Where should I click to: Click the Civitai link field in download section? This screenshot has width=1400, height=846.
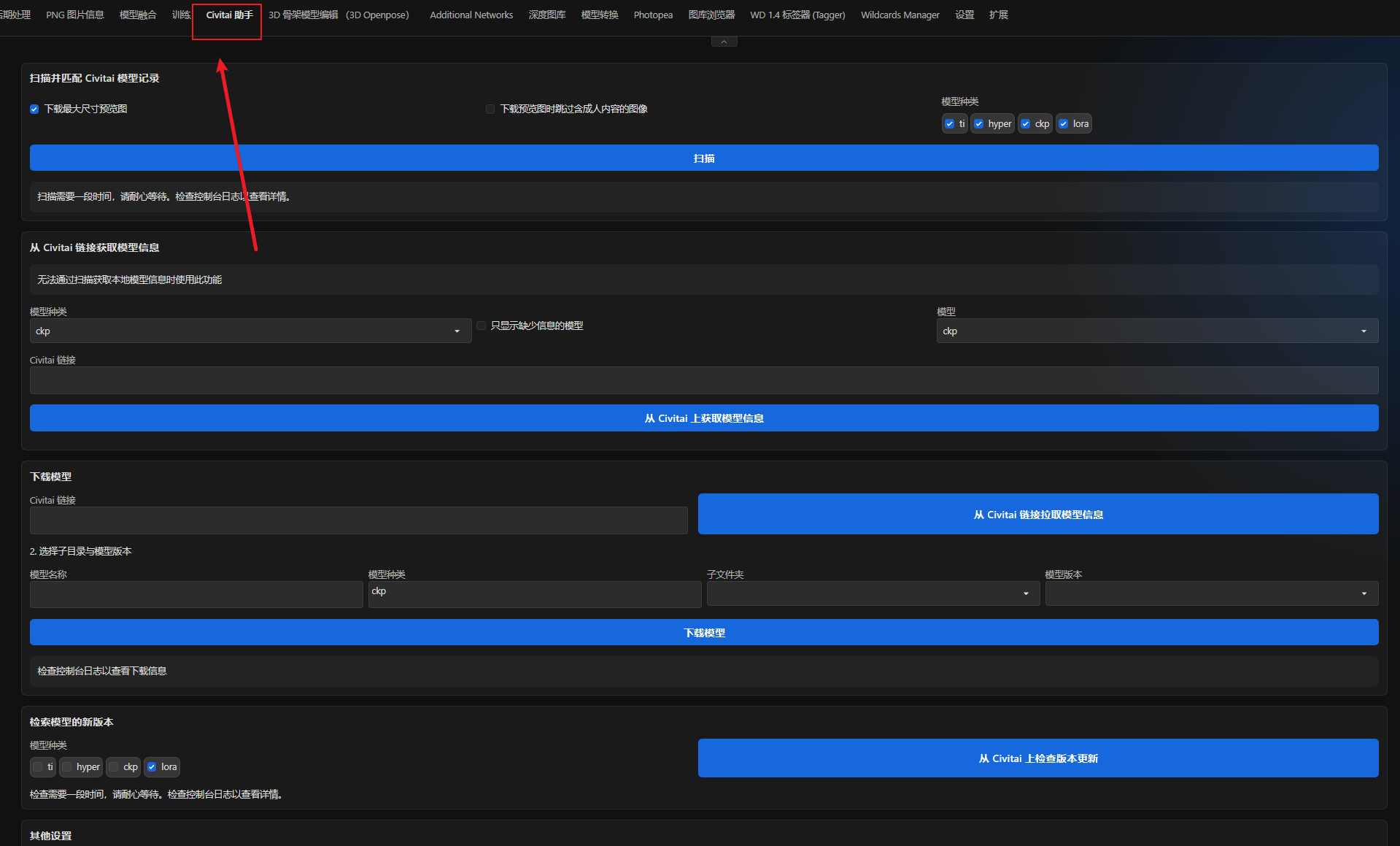click(x=358, y=520)
